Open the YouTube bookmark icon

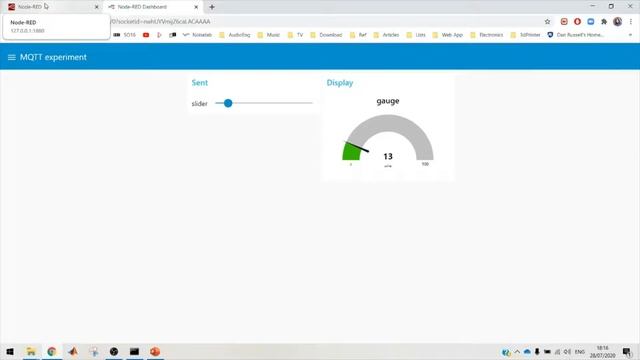tap(146, 35)
